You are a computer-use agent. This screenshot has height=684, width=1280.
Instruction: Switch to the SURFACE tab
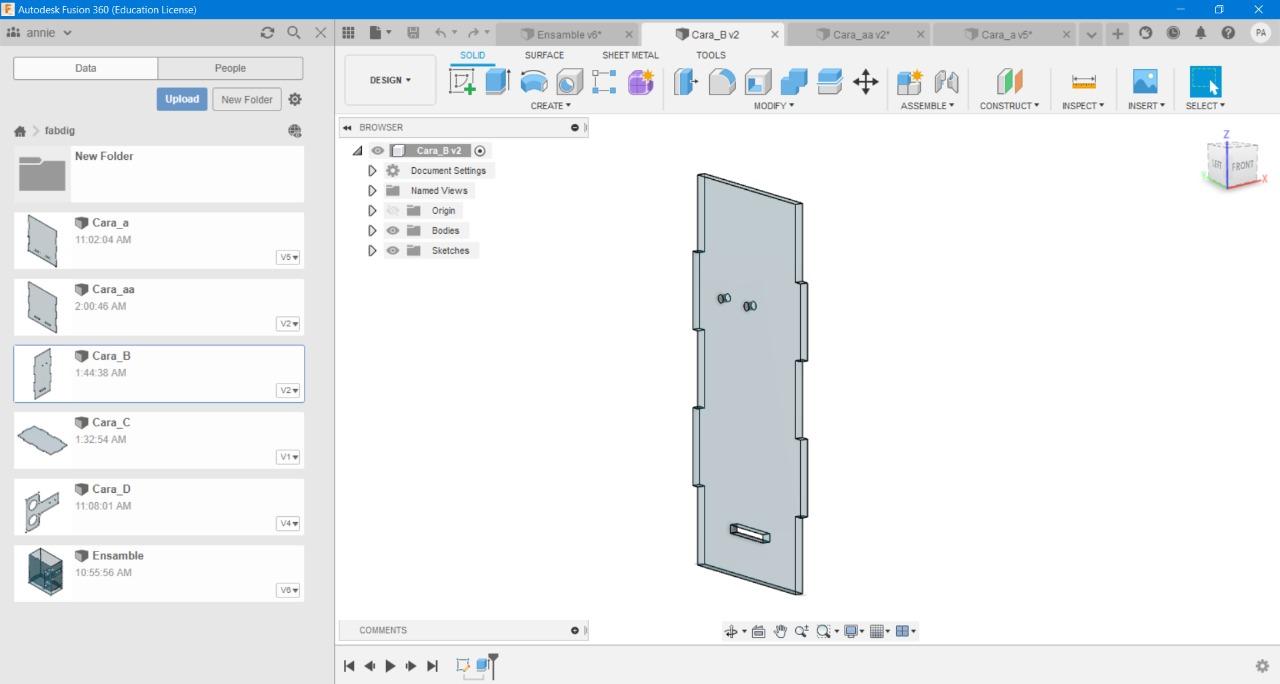544,55
